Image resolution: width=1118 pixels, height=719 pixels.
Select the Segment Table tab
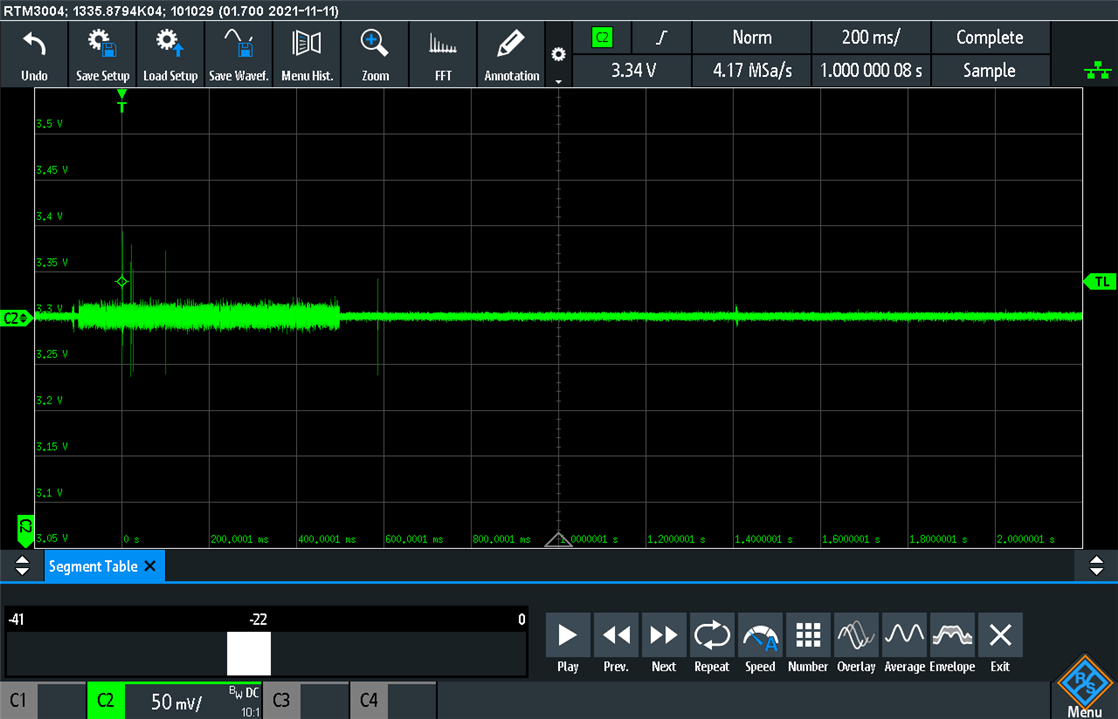93,566
